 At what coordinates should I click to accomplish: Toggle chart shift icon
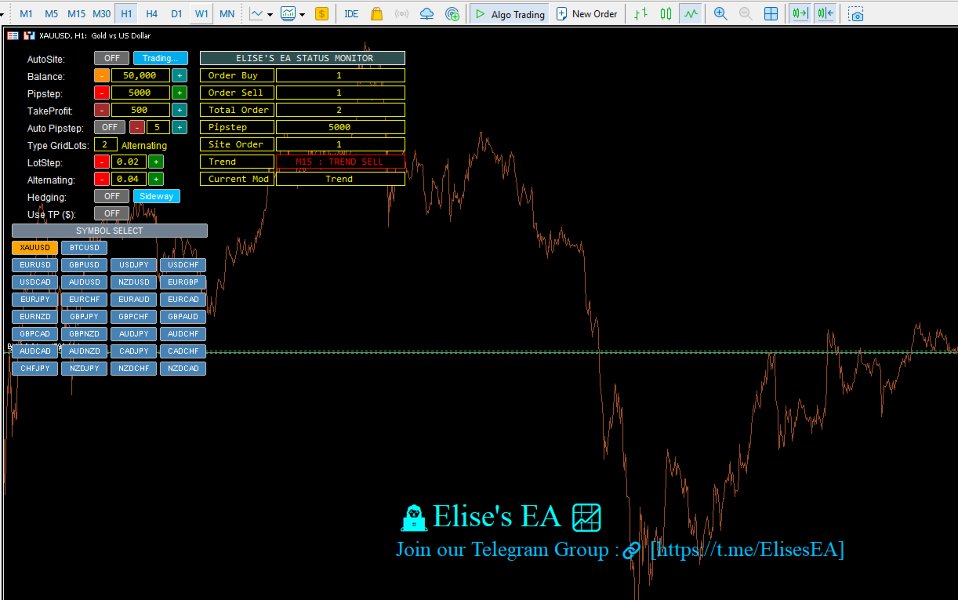point(825,13)
